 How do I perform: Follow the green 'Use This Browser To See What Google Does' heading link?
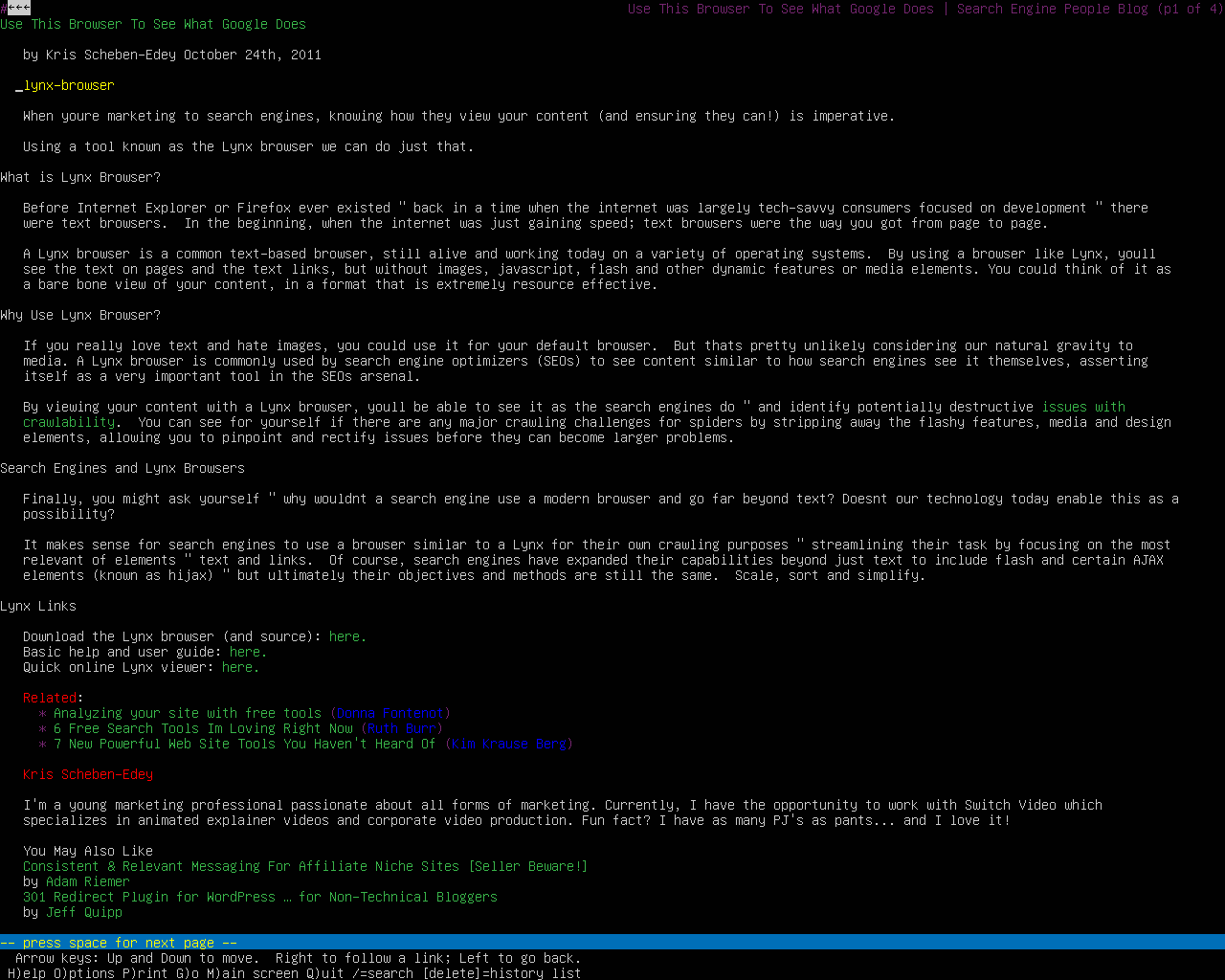click(153, 24)
